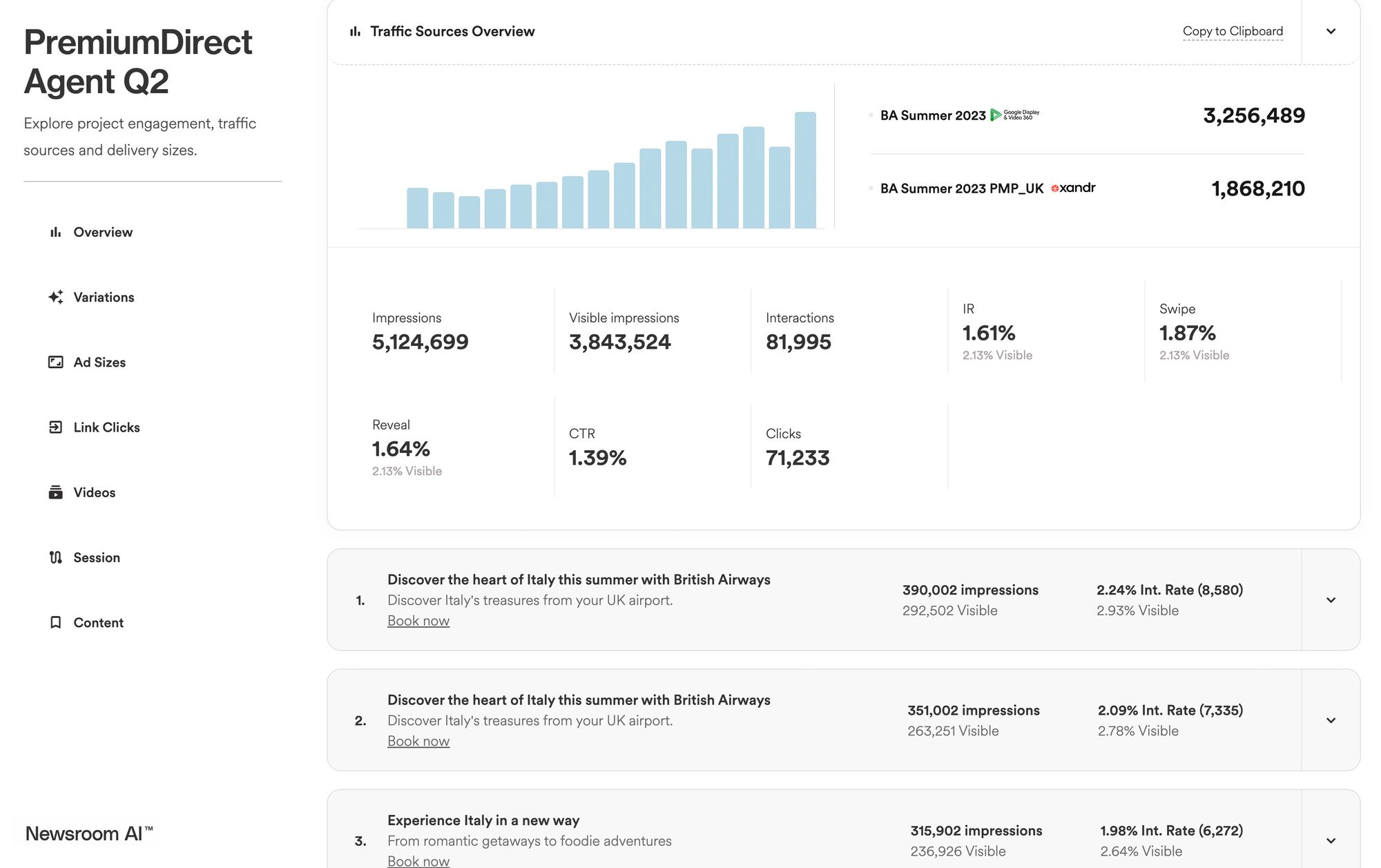Click Book now link in variation 1

418,621
